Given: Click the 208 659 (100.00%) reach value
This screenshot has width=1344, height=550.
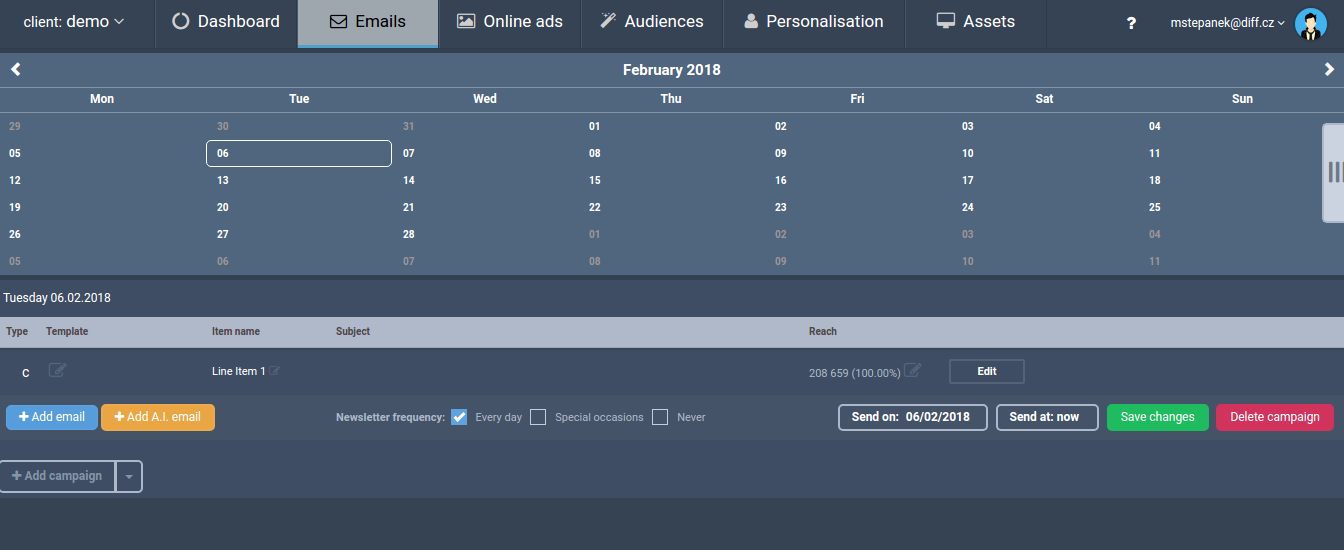Looking at the screenshot, I should 855,373.
